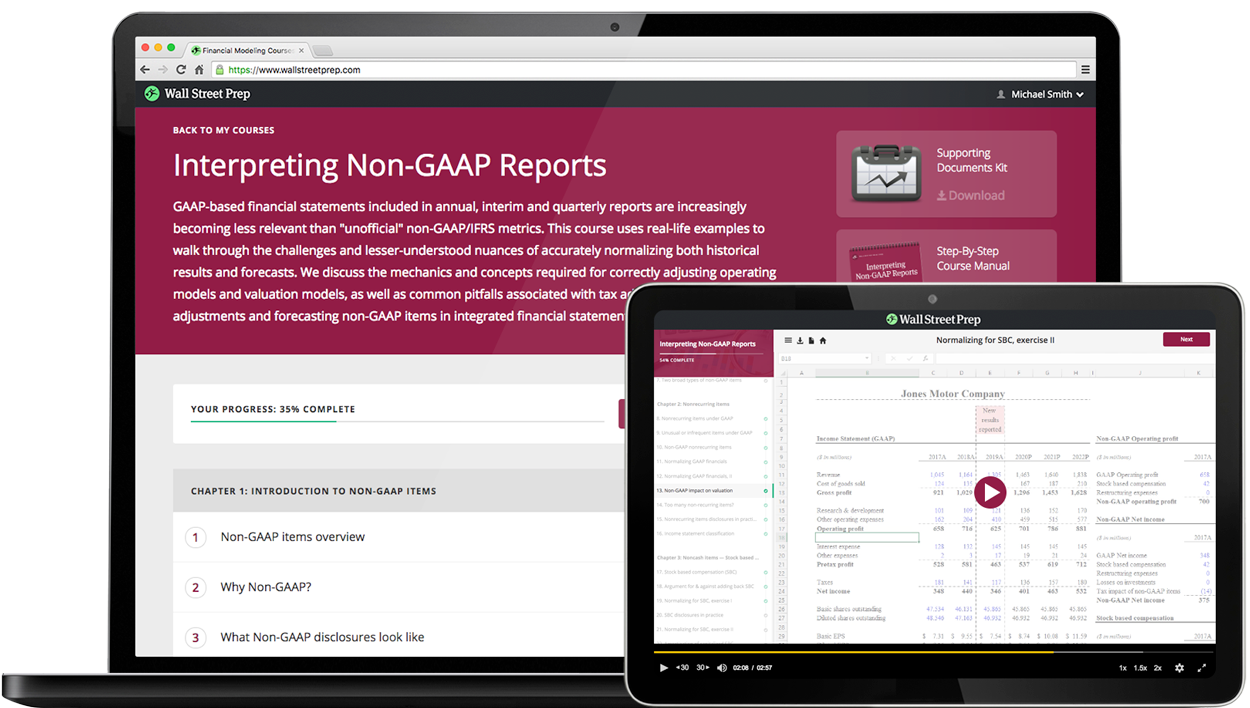
Task: Click the user avatar icon beside Michael Smith
Action: (1001, 94)
